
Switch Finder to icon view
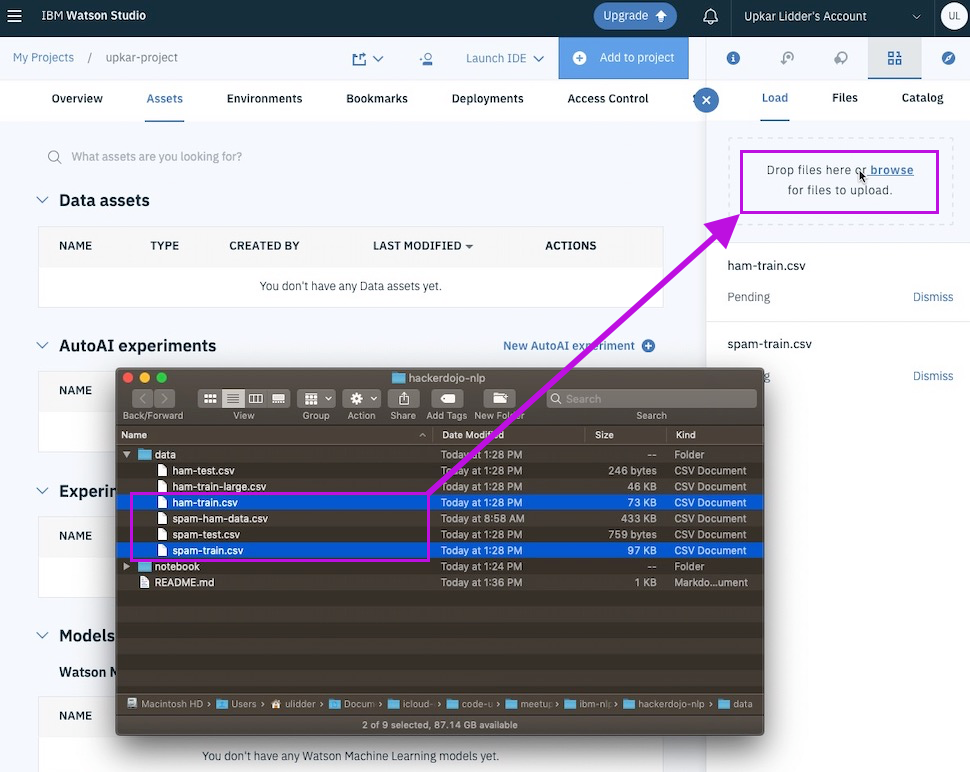pos(210,398)
